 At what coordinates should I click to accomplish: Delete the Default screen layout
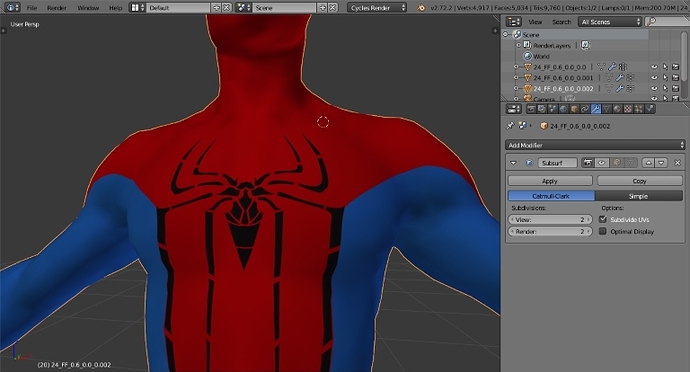pos(226,7)
